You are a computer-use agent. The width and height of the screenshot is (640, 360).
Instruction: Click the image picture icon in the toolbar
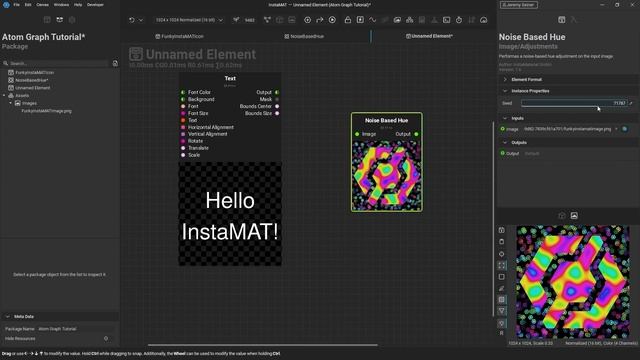(x=397, y=20)
